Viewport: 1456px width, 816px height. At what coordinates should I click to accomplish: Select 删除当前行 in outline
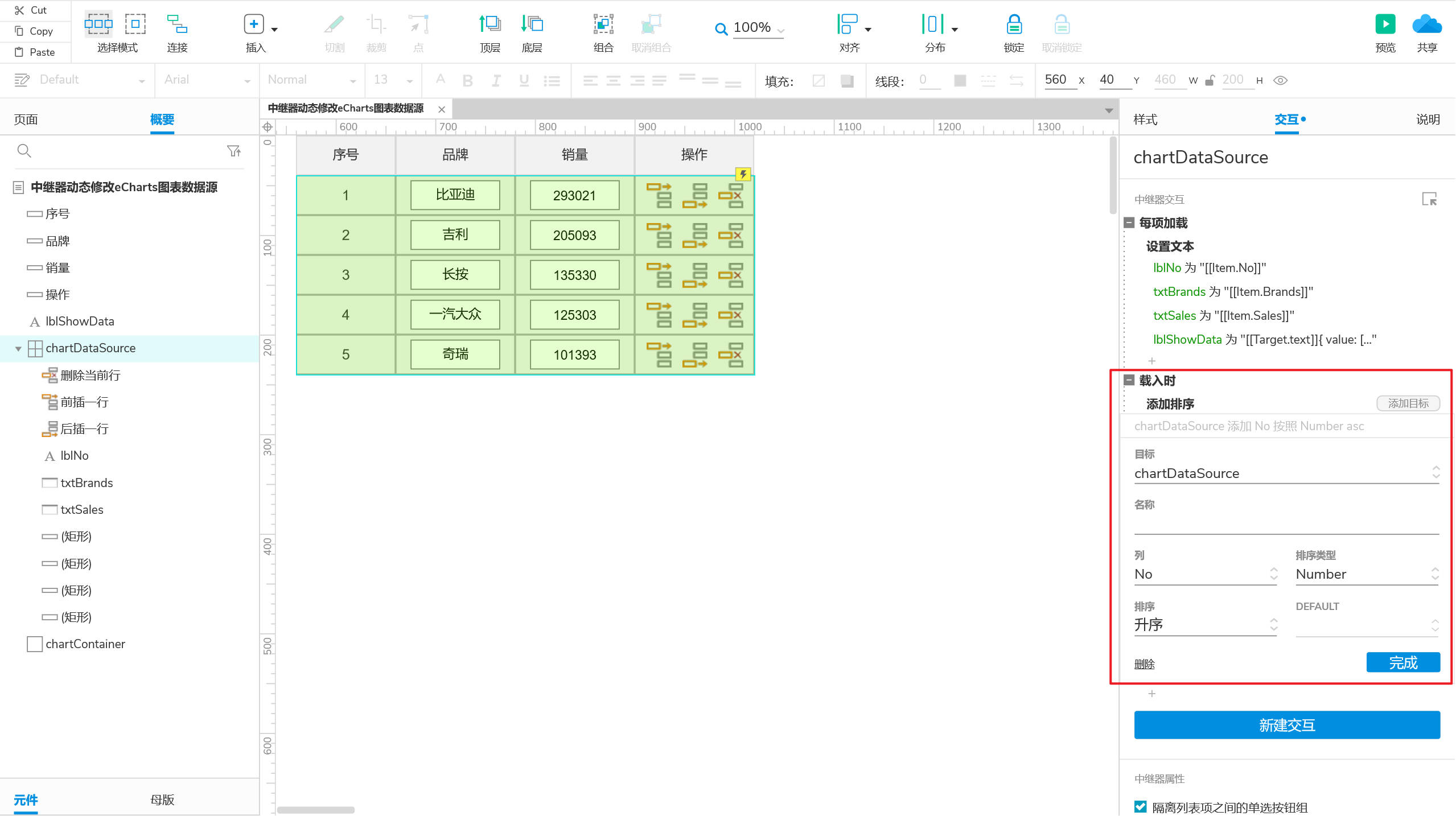90,376
